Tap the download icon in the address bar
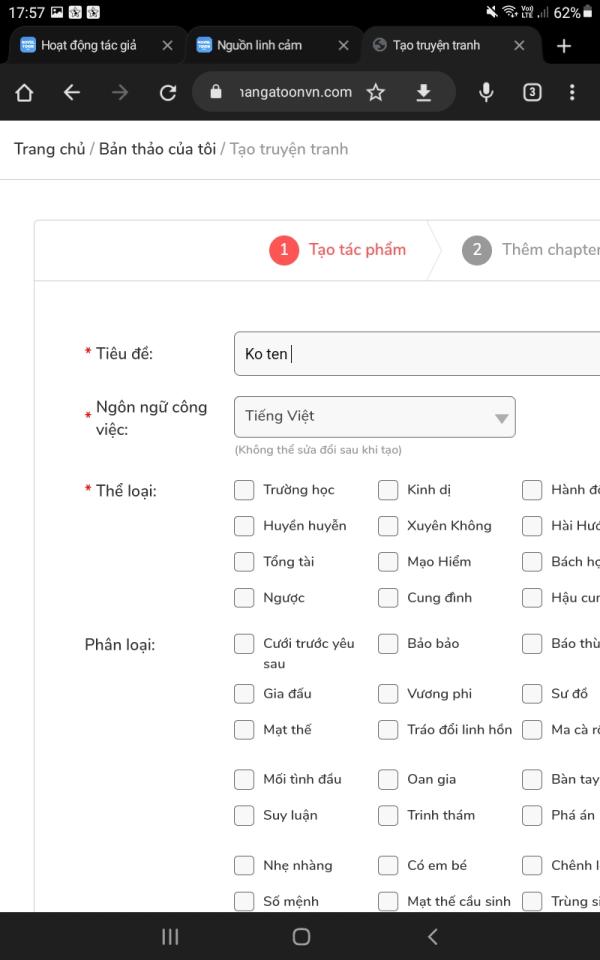The image size is (600, 960). click(x=424, y=92)
